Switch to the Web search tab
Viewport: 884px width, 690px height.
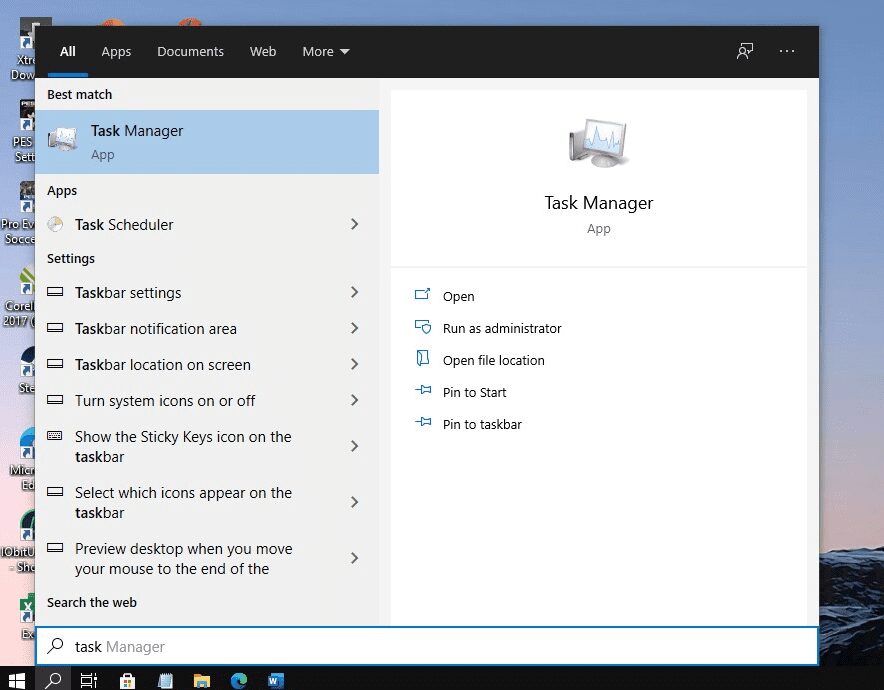[x=263, y=51]
